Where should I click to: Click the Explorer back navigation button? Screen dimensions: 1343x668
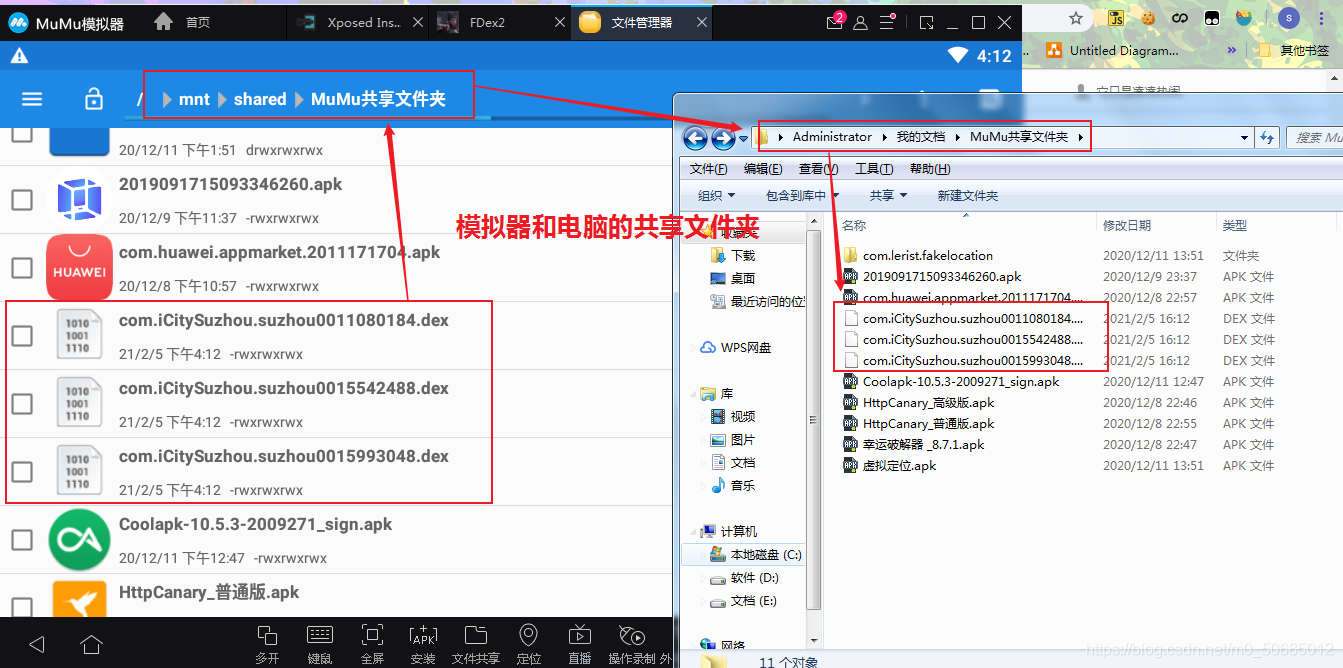click(695, 138)
